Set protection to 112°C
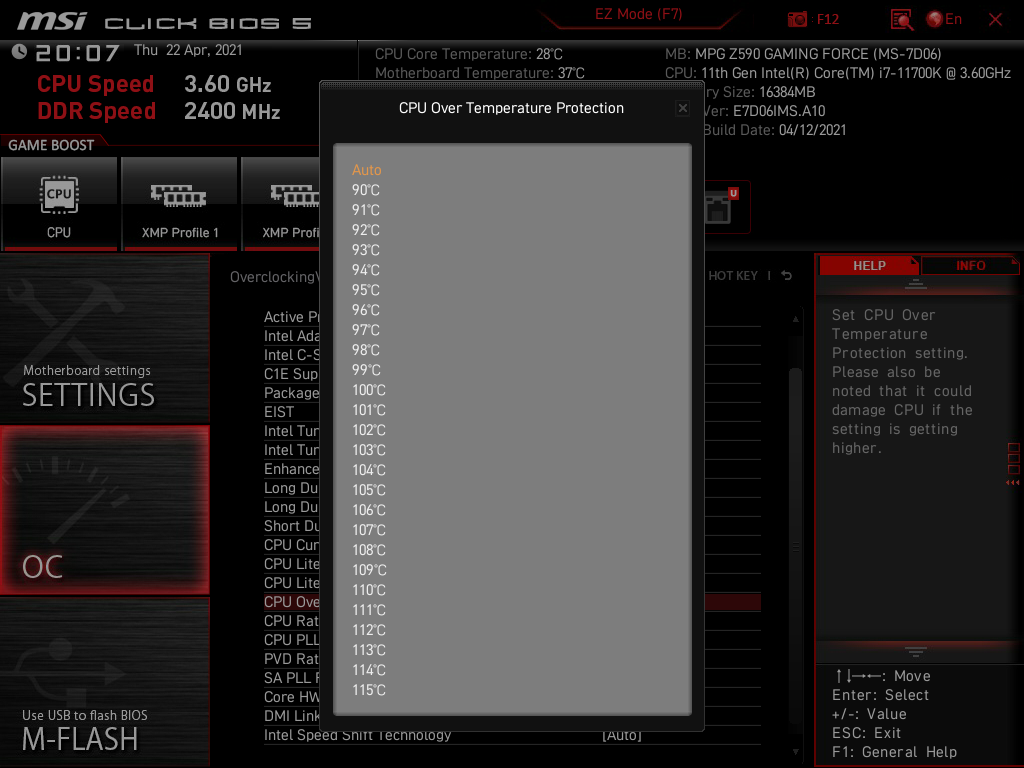1024x768 pixels. pos(369,630)
